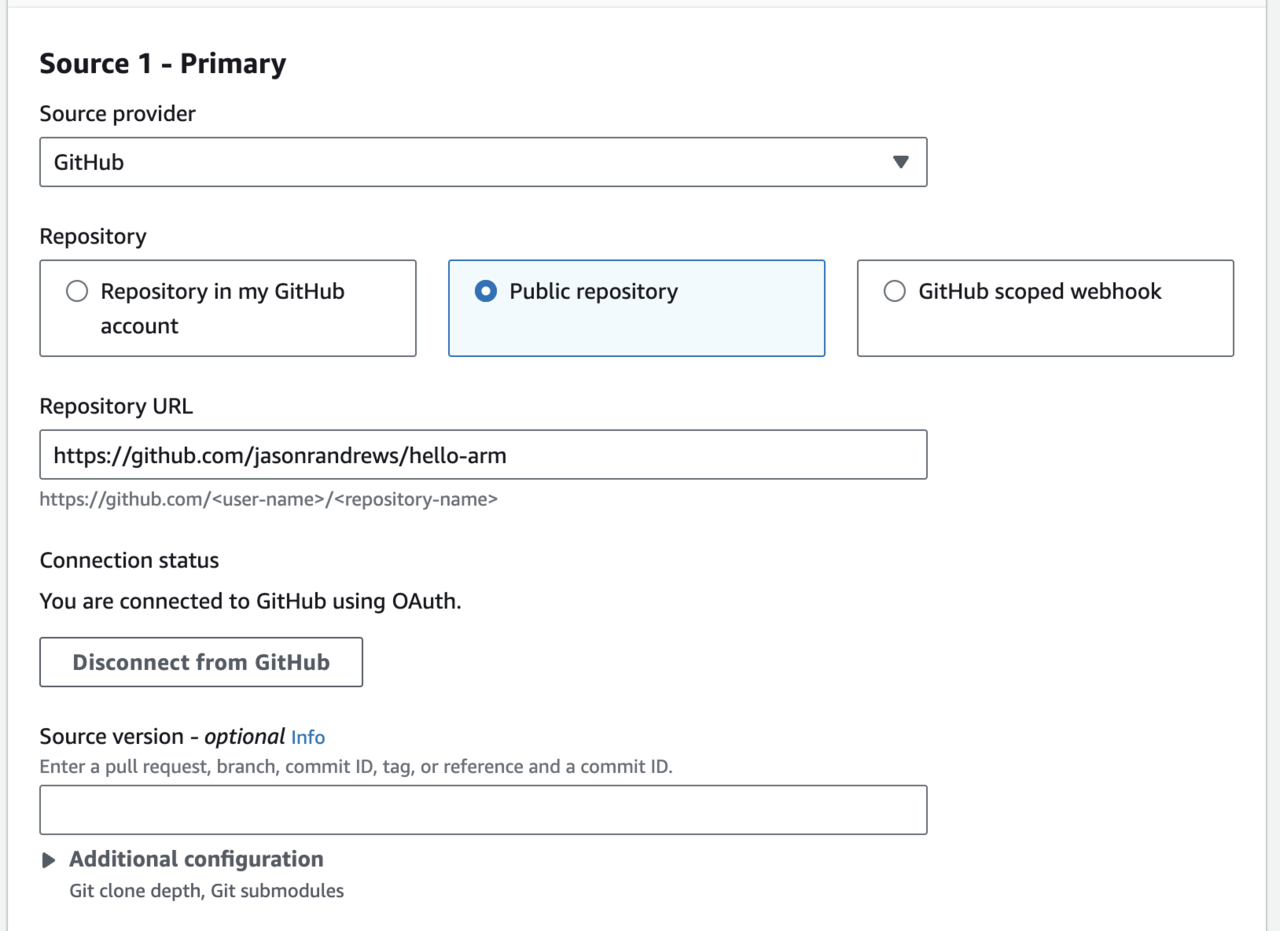Viewport: 1280px width, 931px height.
Task: Select the Repository in my GitHub account radio
Action: click(77, 292)
